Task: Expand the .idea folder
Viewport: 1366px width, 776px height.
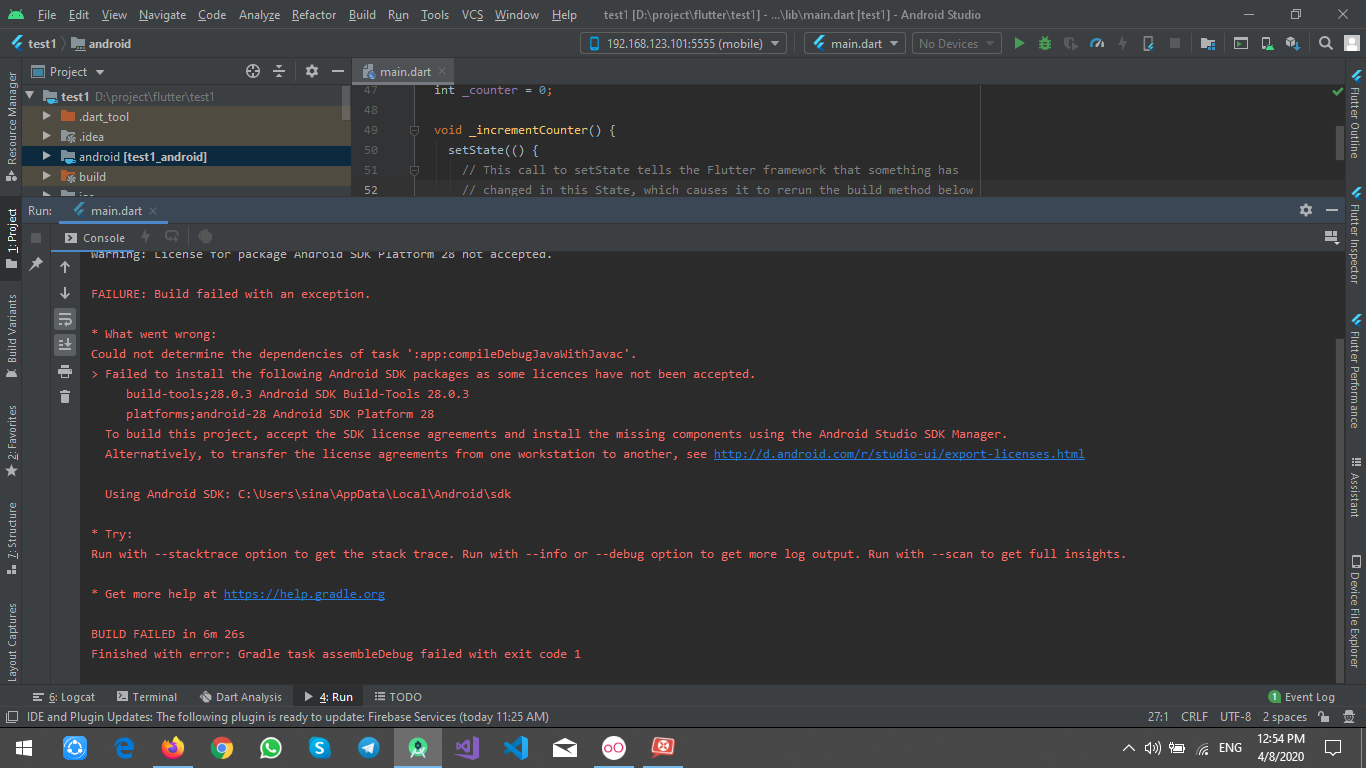Action: tap(46, 136)
